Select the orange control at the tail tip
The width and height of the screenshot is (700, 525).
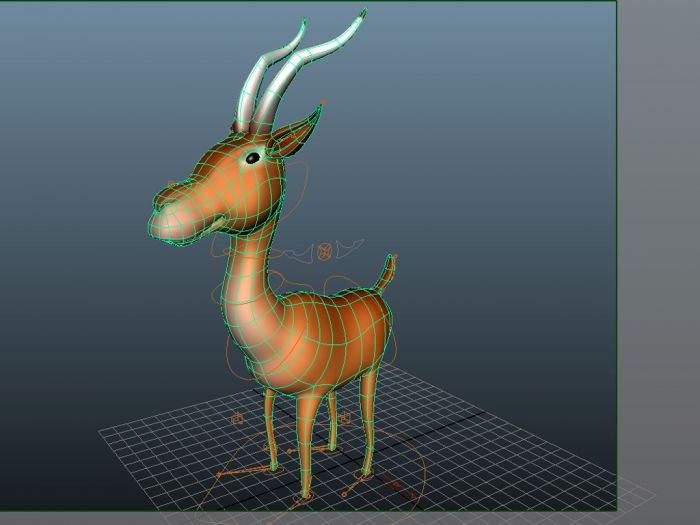click(x=393, y=257)
